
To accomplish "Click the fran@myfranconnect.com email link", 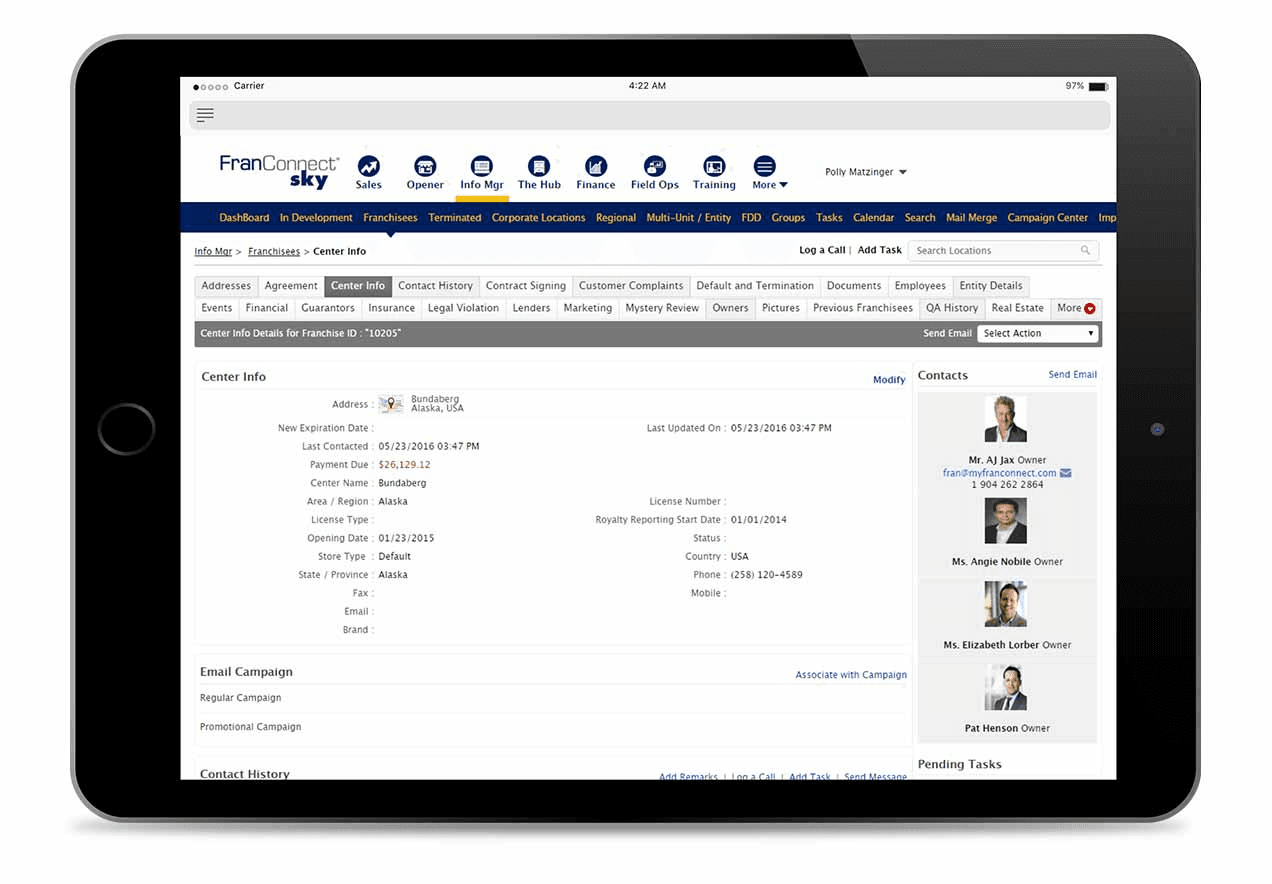I will (x=999, y=473).
